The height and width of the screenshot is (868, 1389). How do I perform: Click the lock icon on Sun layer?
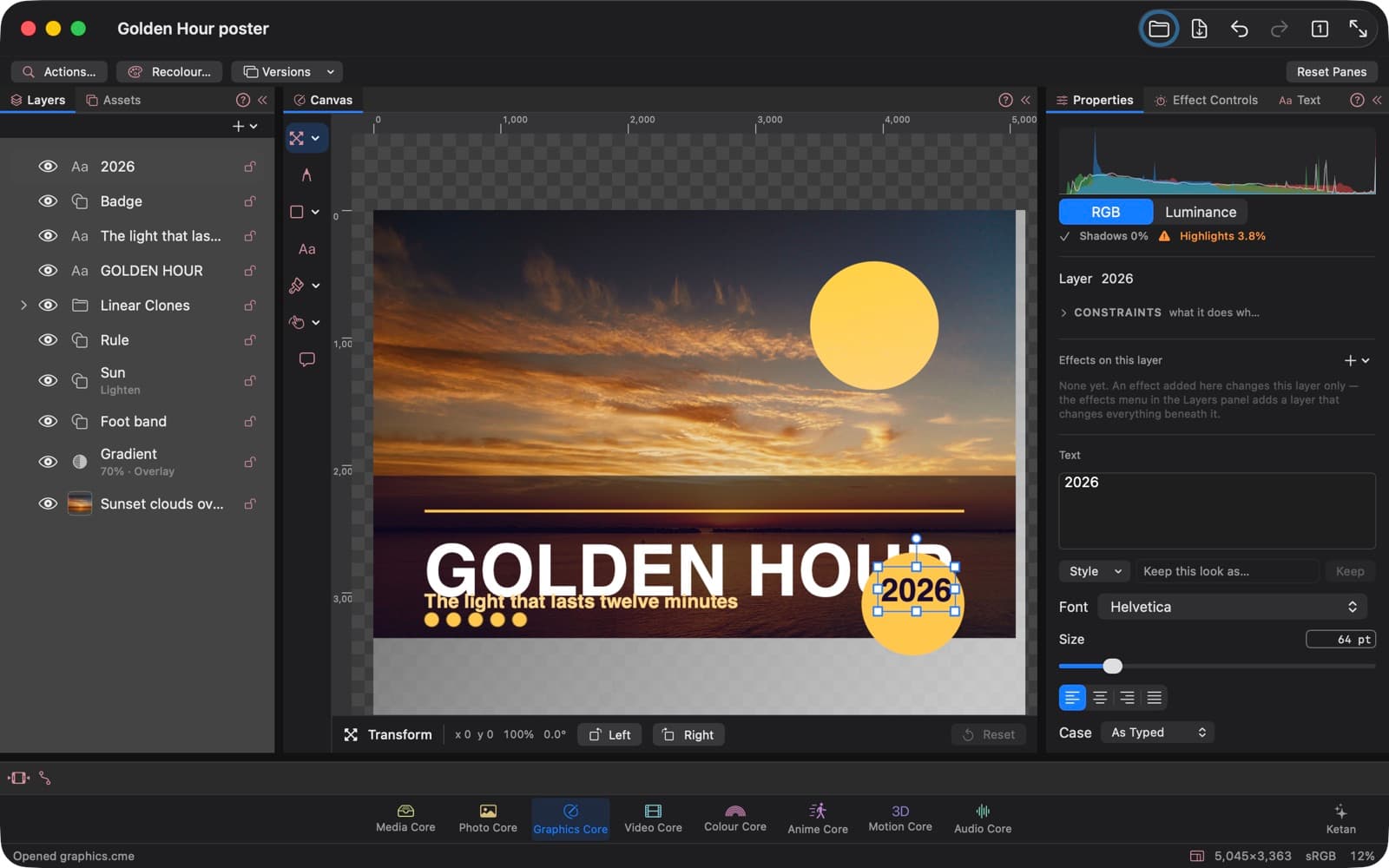(x=250, y=380)
